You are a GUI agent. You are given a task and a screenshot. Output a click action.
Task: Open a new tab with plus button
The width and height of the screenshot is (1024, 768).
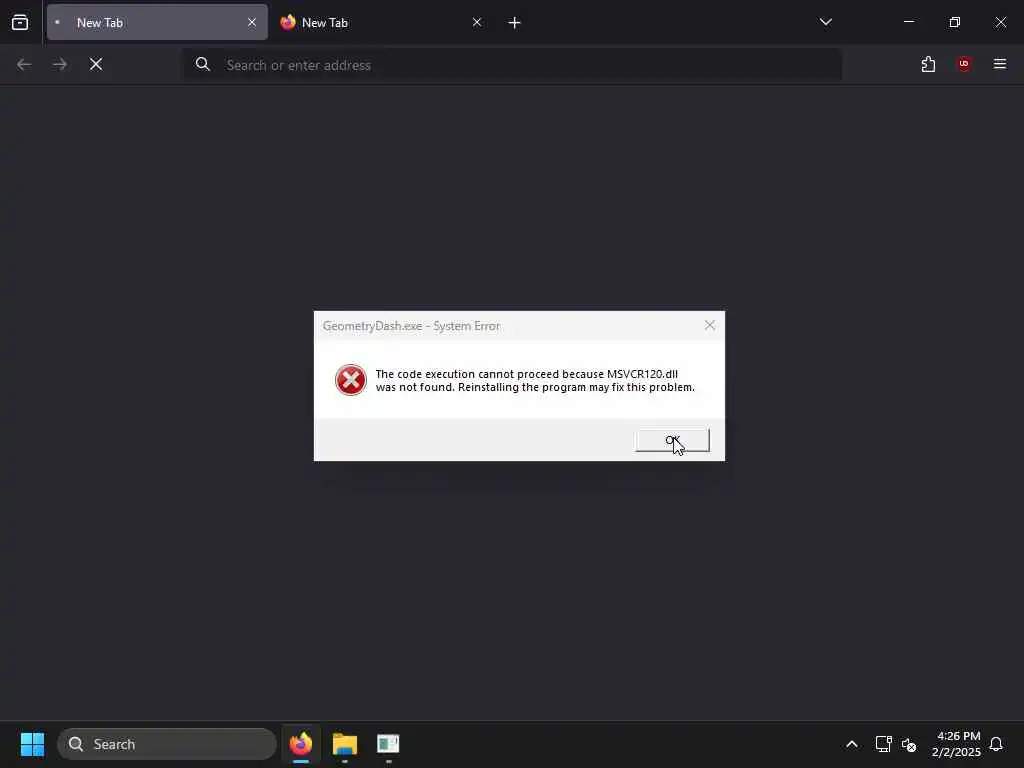(515, 23)
